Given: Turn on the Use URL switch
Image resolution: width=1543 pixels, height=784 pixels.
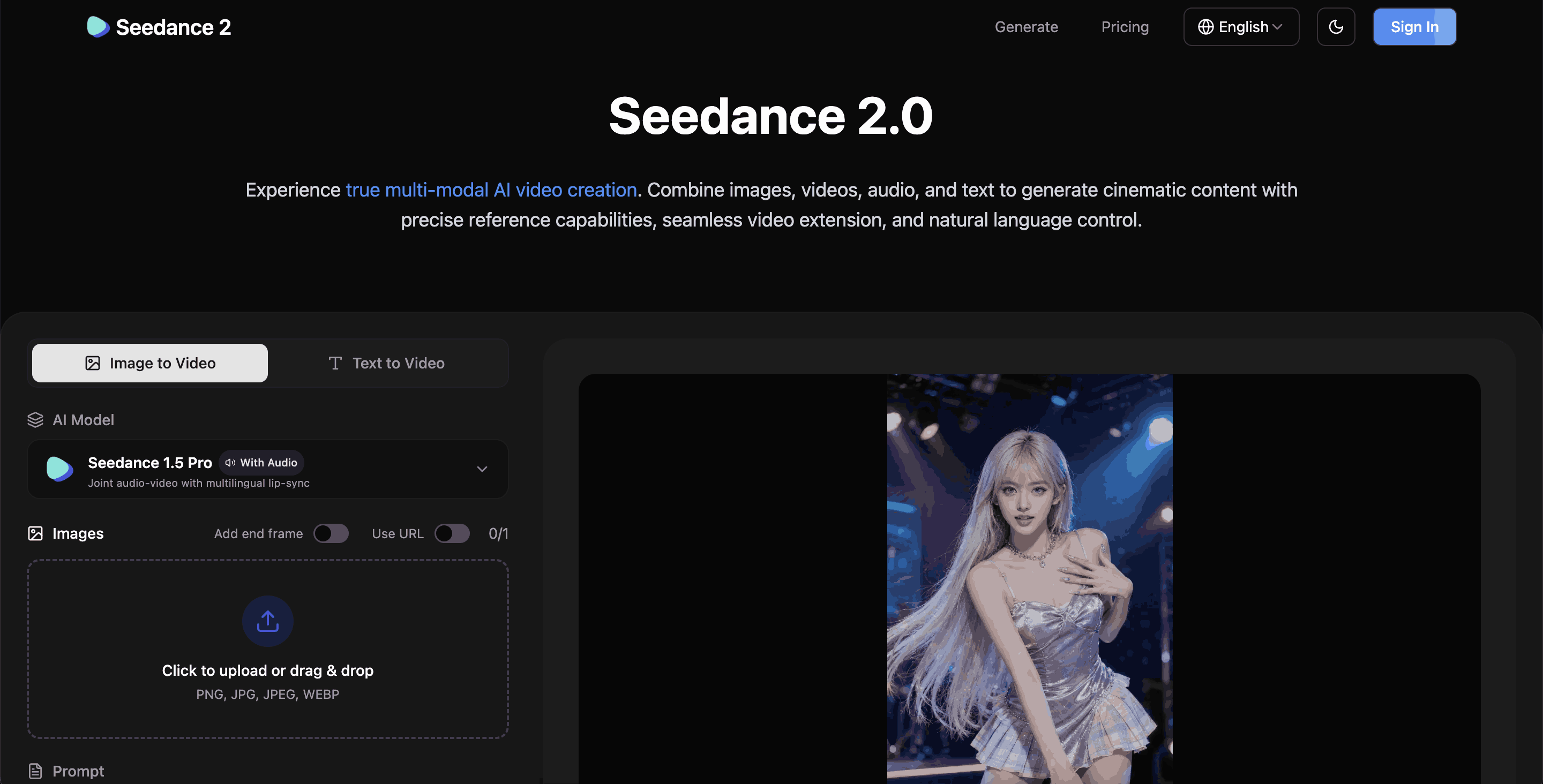Looking at the screenshot, I should point(452,533).
